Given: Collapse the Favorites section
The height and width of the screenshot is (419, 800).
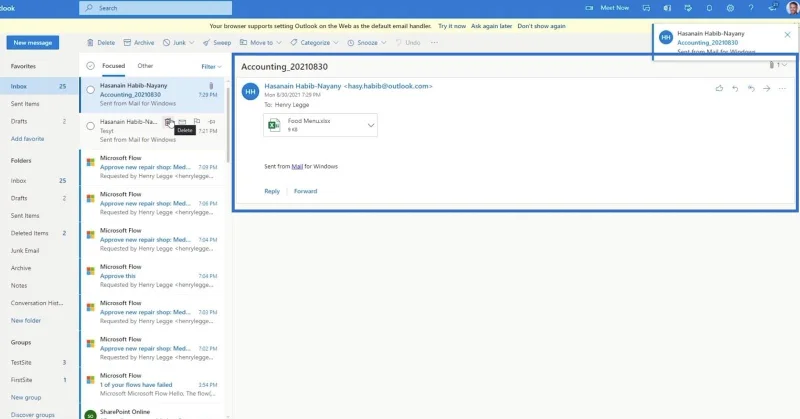Looking at the screenshot, I should point(23,66).
